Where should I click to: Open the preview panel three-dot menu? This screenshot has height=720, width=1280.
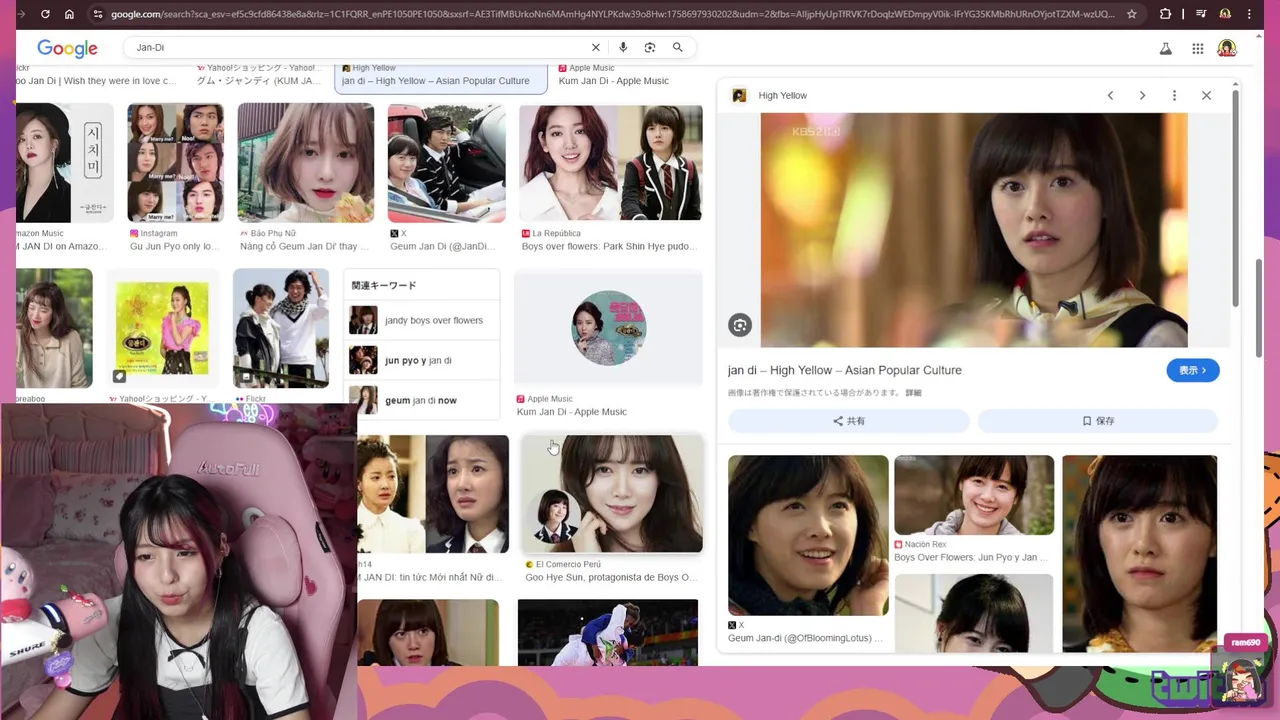point(1174,95)
